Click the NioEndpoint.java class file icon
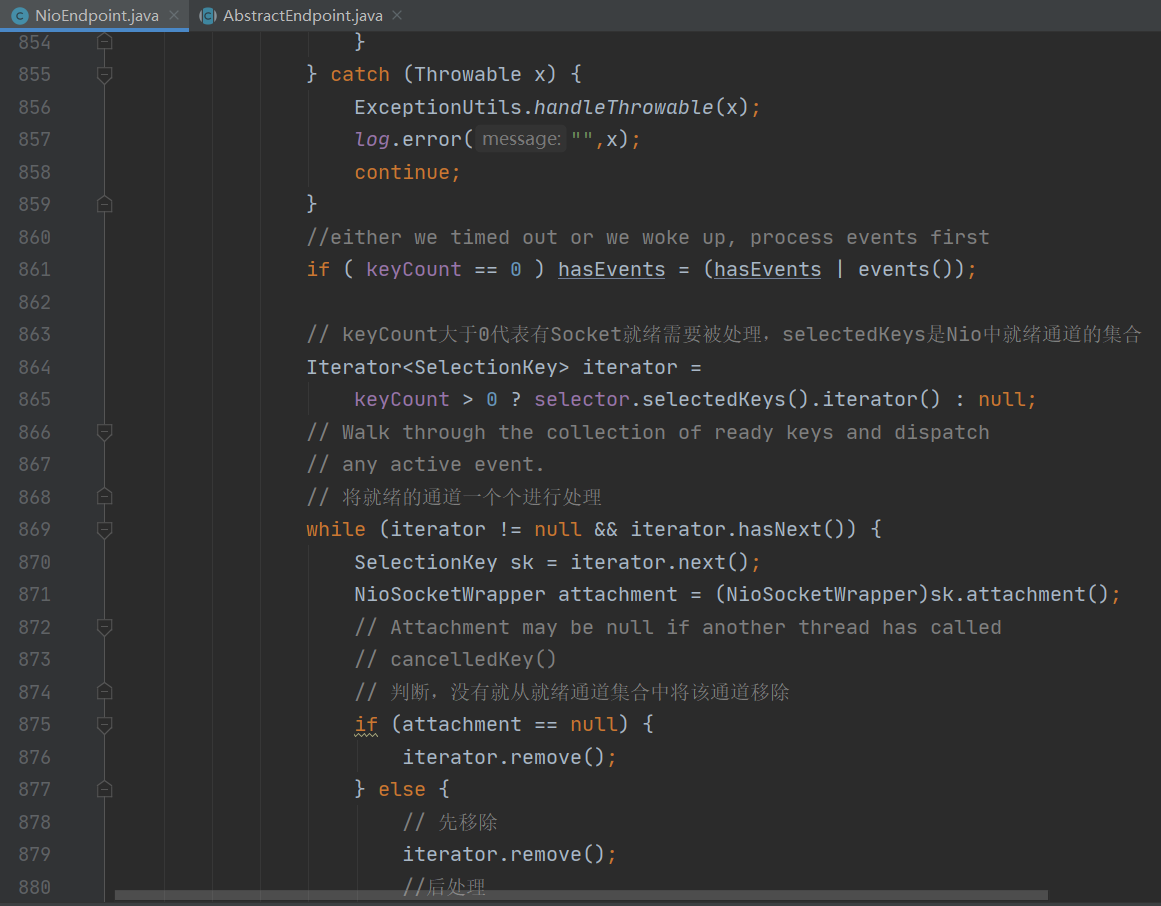 (x=20, y=16)
